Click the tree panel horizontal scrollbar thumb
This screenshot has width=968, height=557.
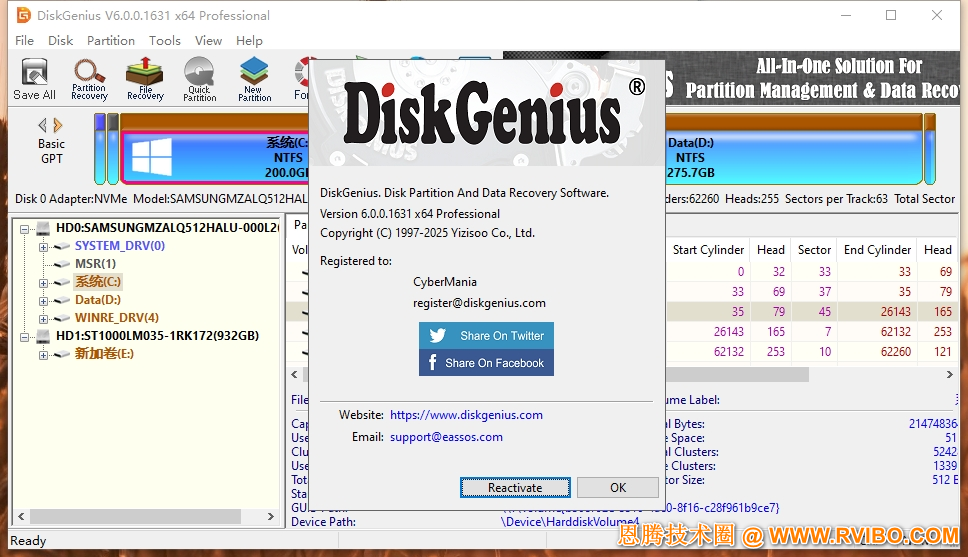(136, 516)
